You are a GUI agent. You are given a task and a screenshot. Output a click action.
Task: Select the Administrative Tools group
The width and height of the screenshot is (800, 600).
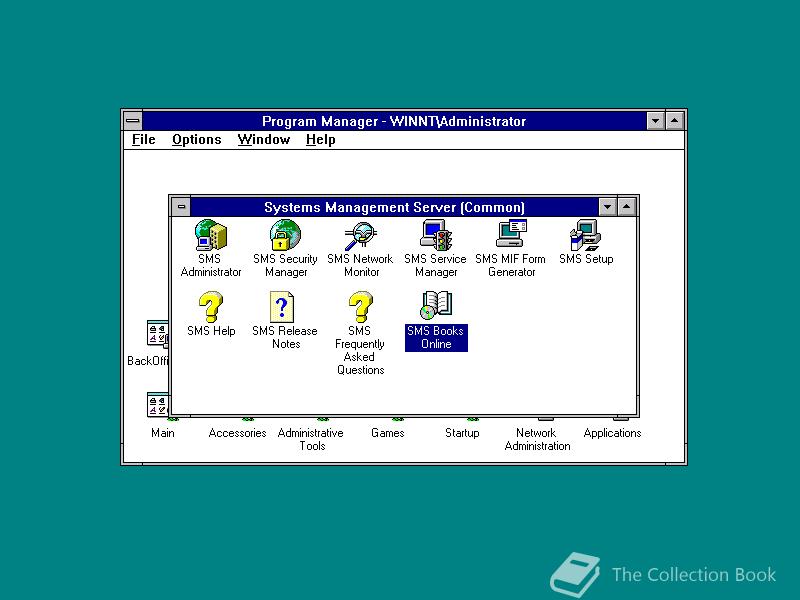(x=311, y=439)
